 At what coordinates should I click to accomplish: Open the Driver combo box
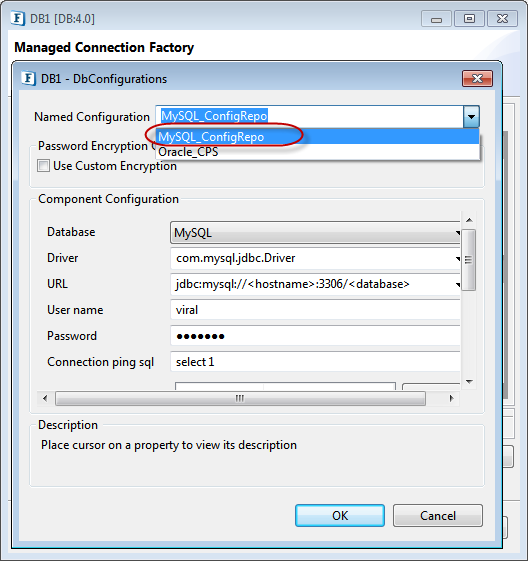316,258
